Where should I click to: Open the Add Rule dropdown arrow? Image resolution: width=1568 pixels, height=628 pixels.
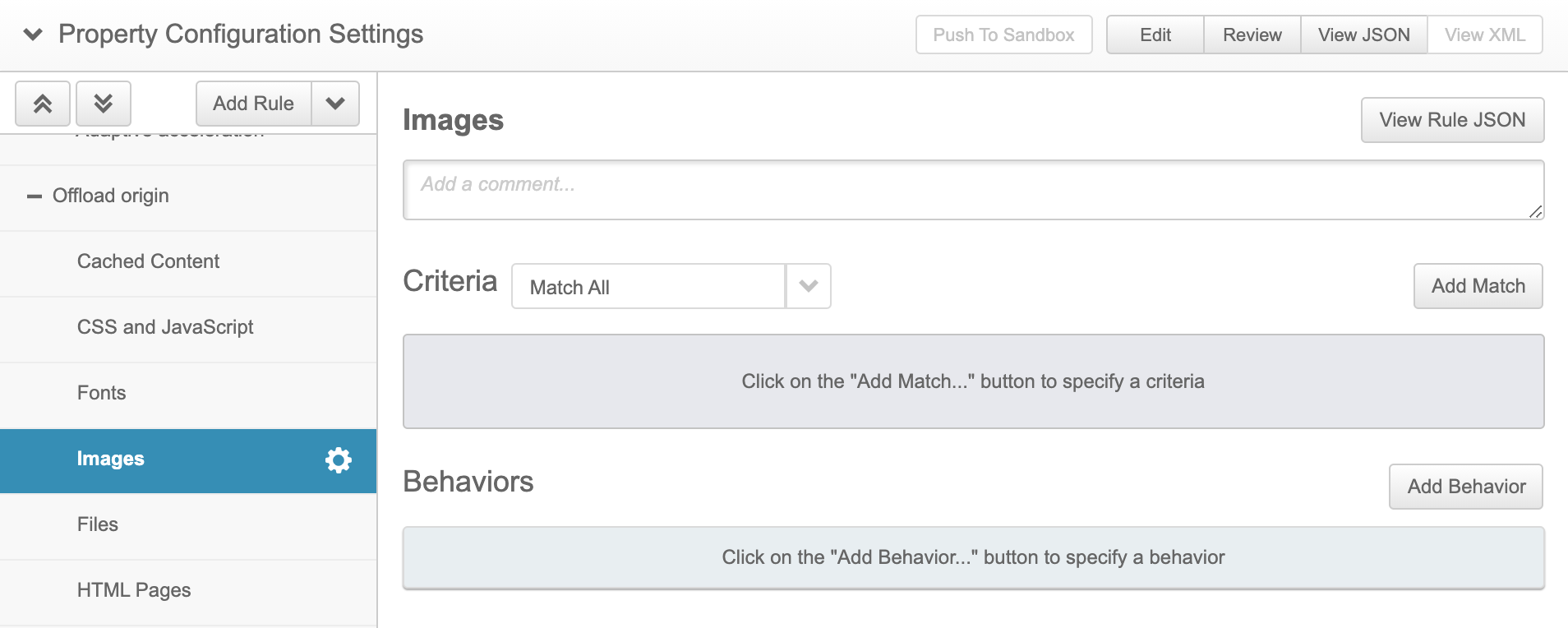point(335,104)
